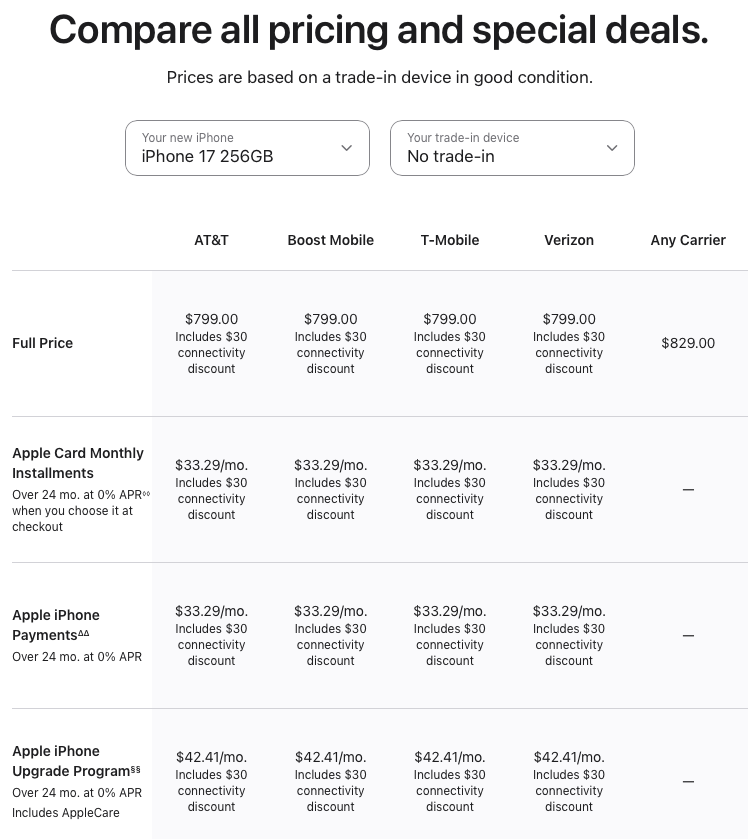
Task: Click the $829.00 Any Carrier full price
Action: coord(688,343)
